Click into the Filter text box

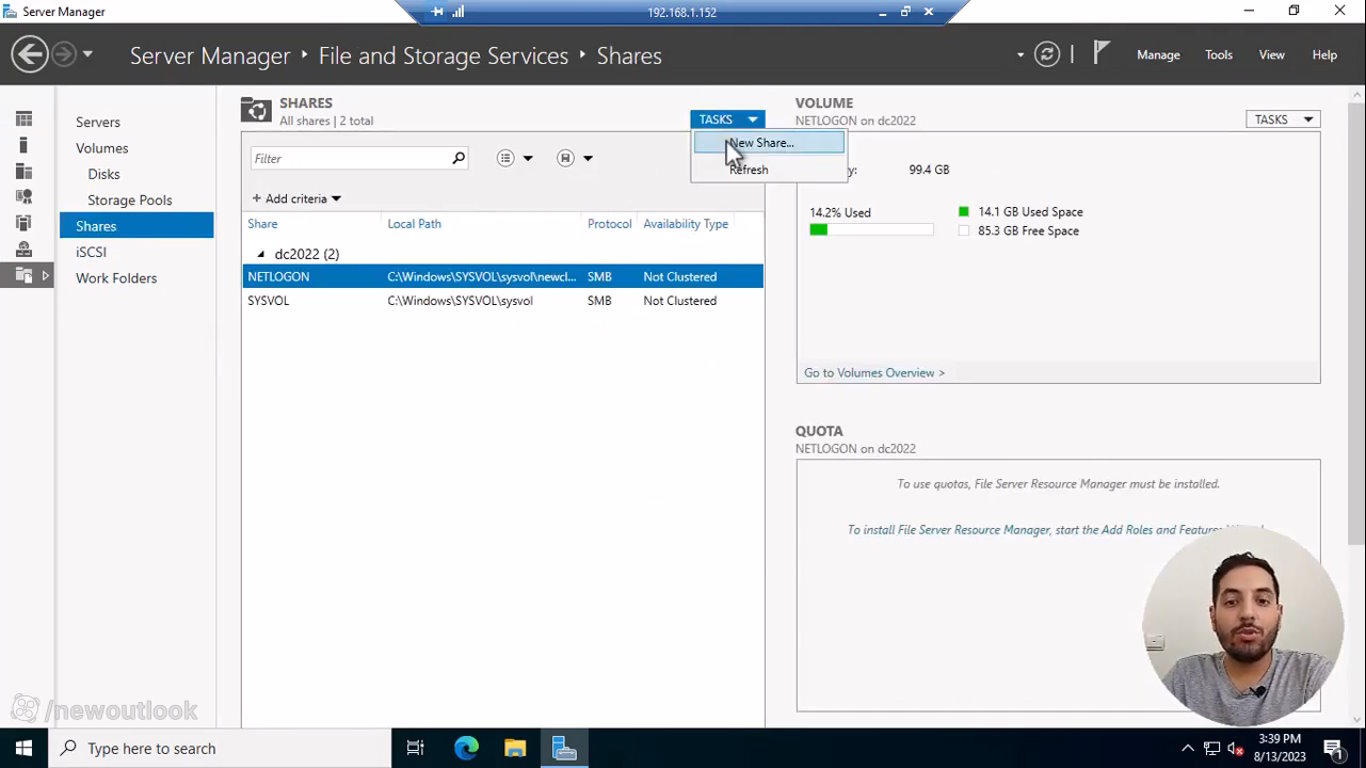(x=350, y=158)
